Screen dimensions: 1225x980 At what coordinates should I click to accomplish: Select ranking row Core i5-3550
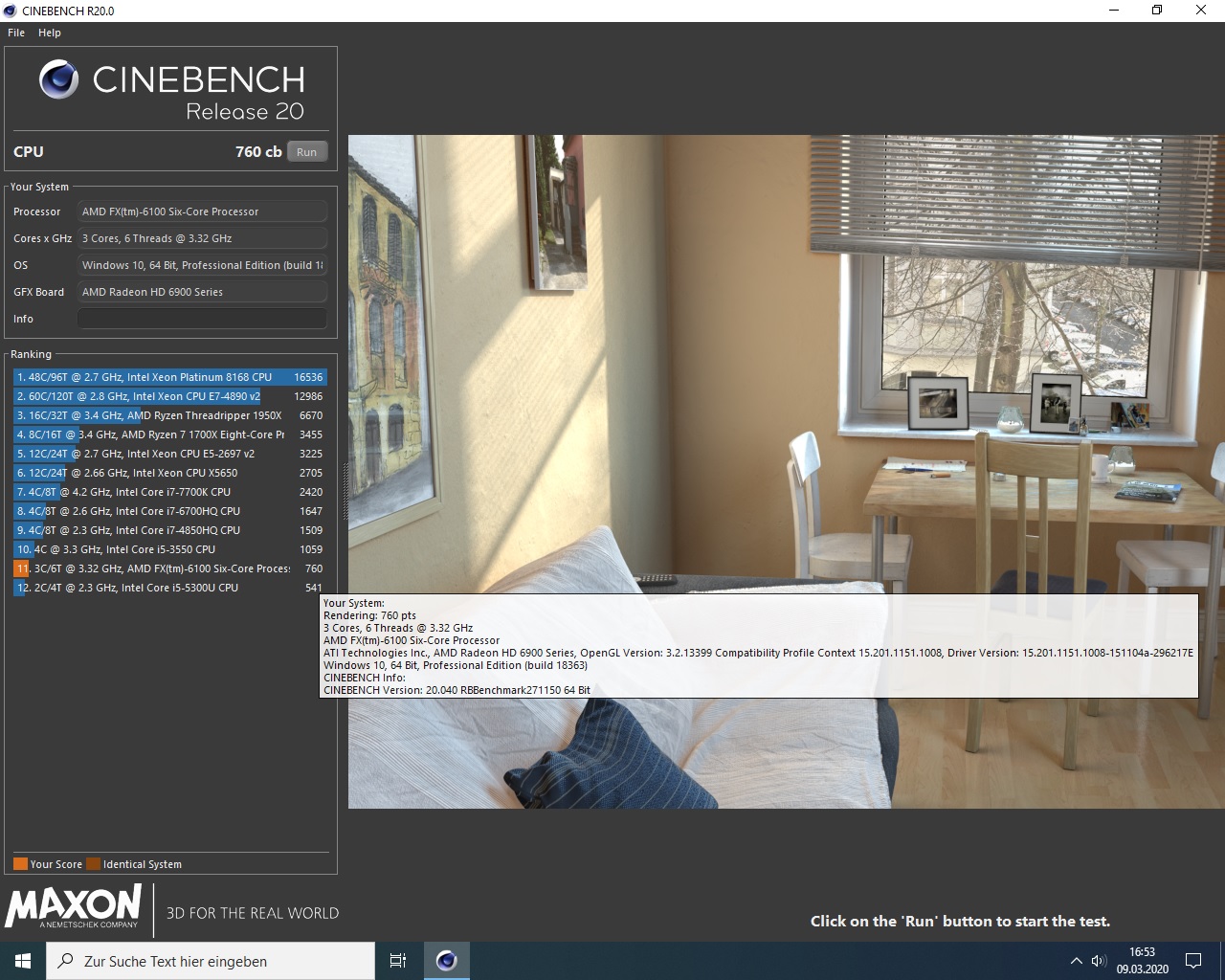click(170, 549)
